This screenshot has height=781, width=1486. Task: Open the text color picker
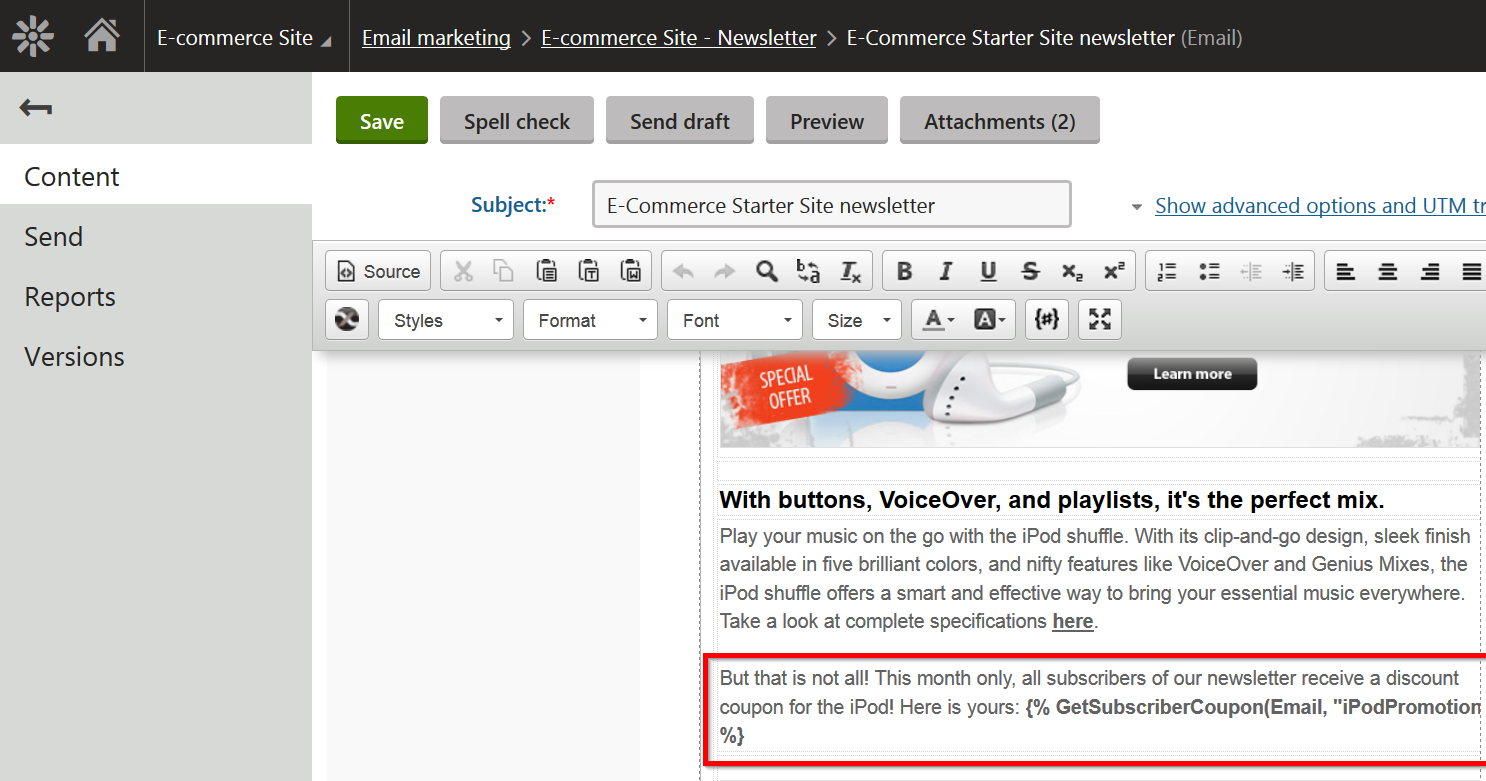pyautogui.click(x=938, y=320)
